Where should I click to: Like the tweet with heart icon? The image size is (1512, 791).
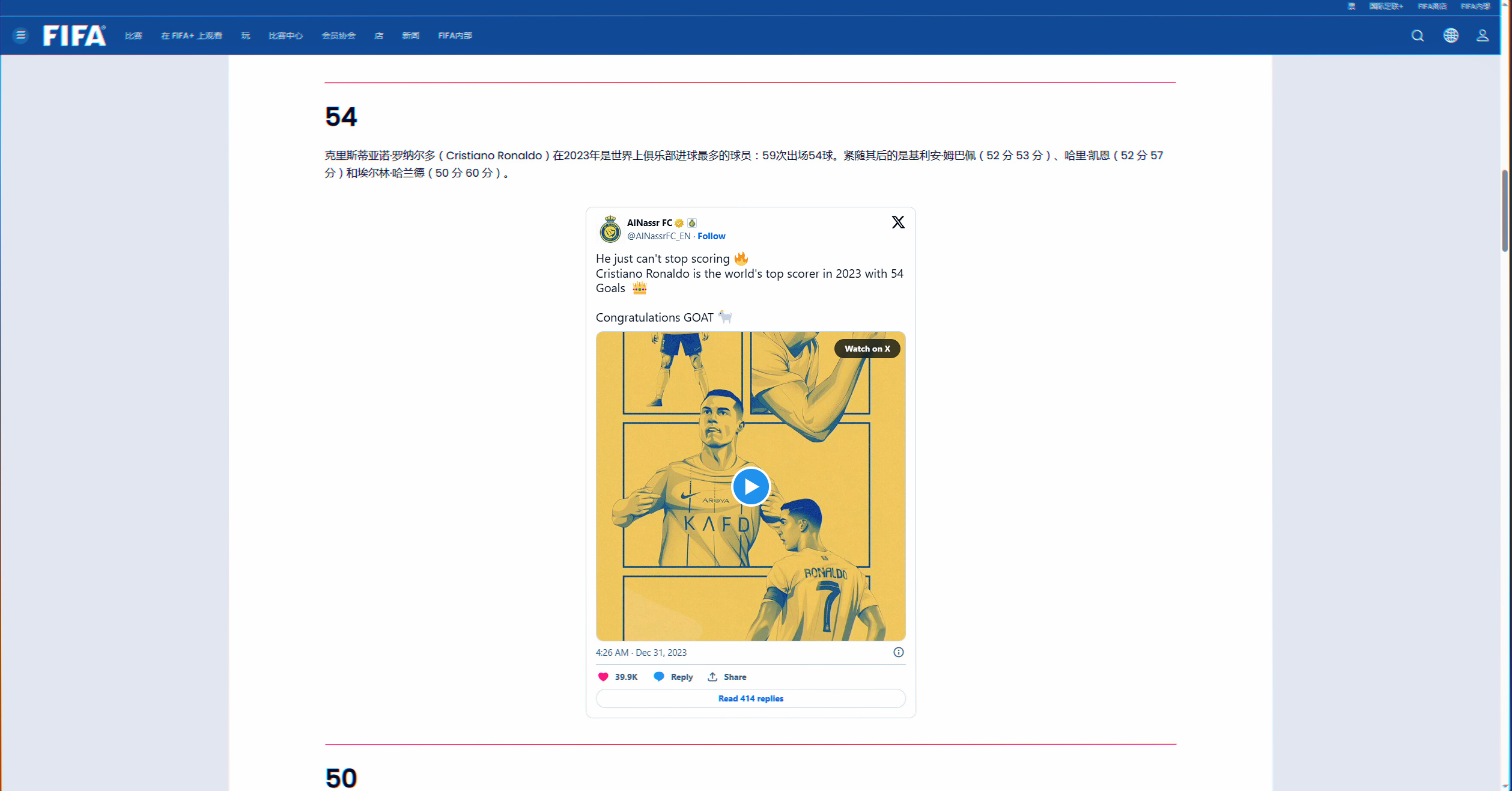pos(603,677)
